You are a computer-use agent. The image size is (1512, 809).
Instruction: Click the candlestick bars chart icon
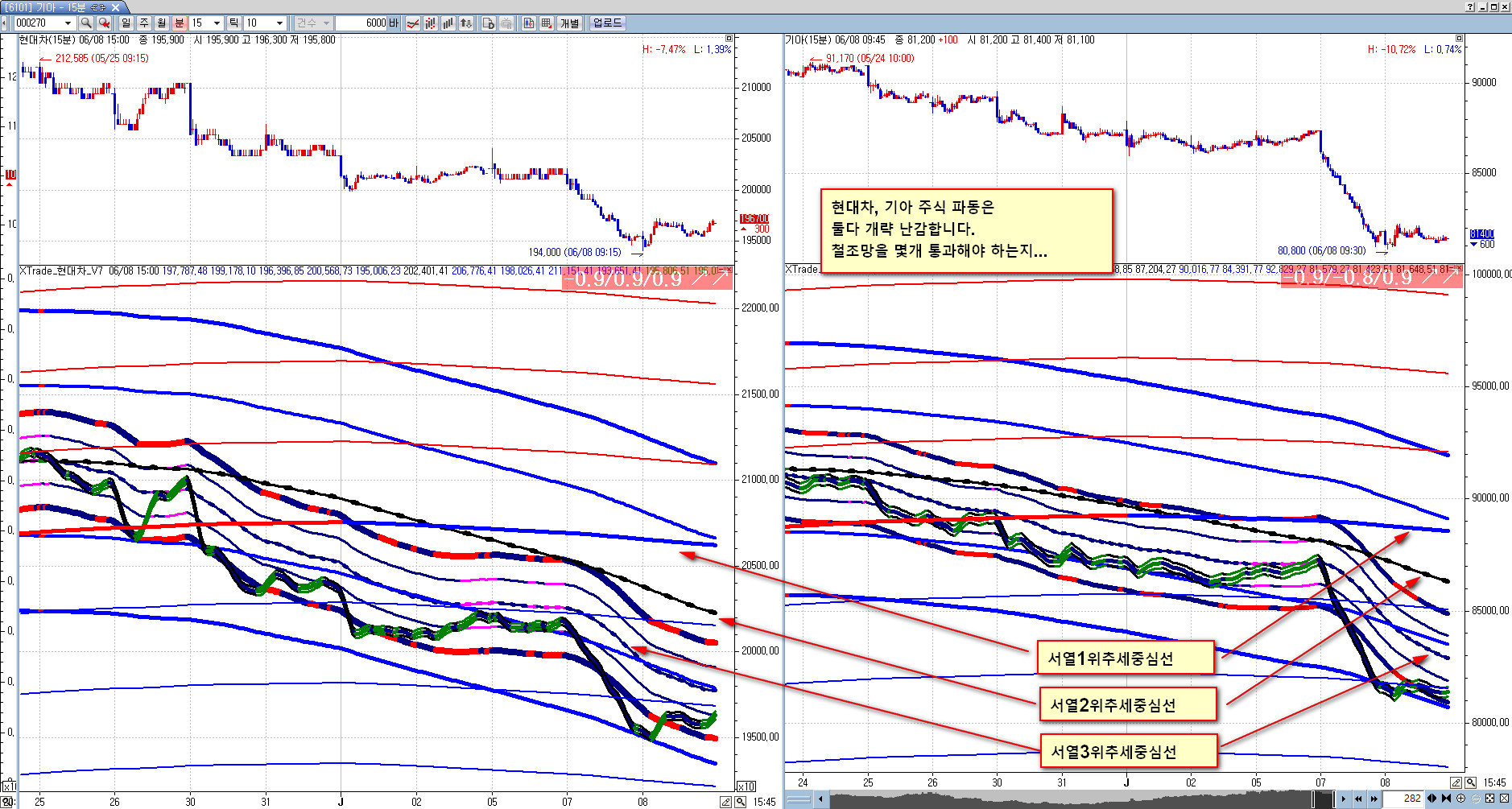tap(431, 23)
